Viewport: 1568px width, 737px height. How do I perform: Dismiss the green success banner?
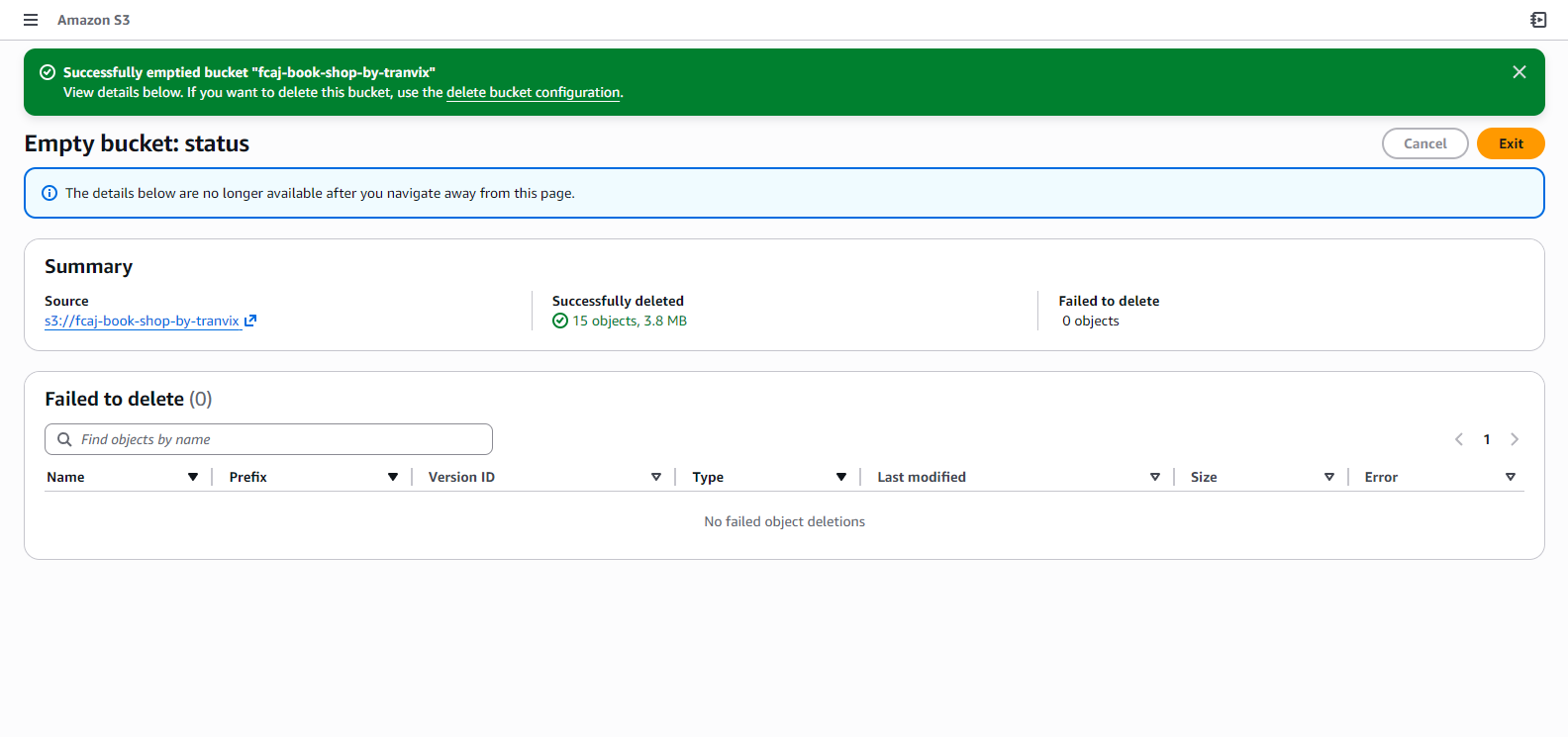[x=1519, y=72]
